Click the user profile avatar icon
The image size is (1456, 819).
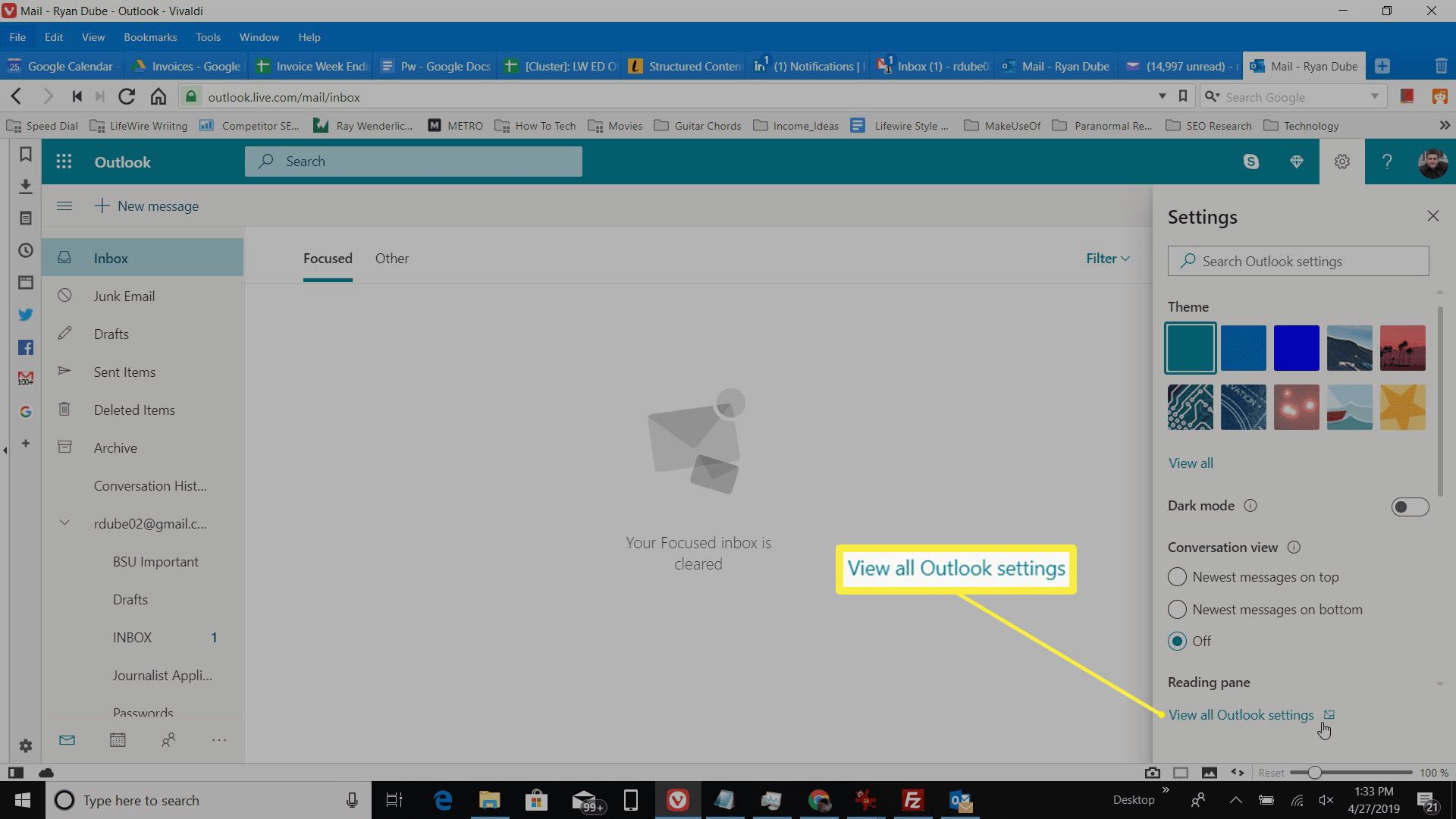tap(1432, 162)
